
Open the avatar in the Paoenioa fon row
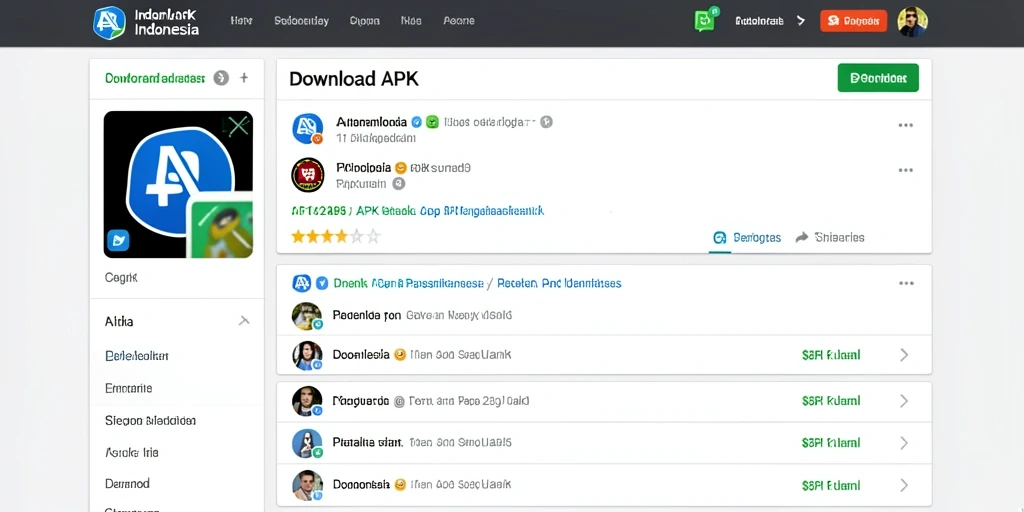click(x=307, y=316)
